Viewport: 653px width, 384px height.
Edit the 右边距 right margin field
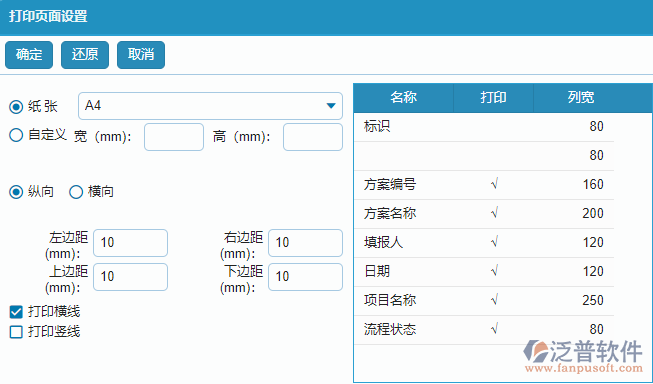coord(305,243)
